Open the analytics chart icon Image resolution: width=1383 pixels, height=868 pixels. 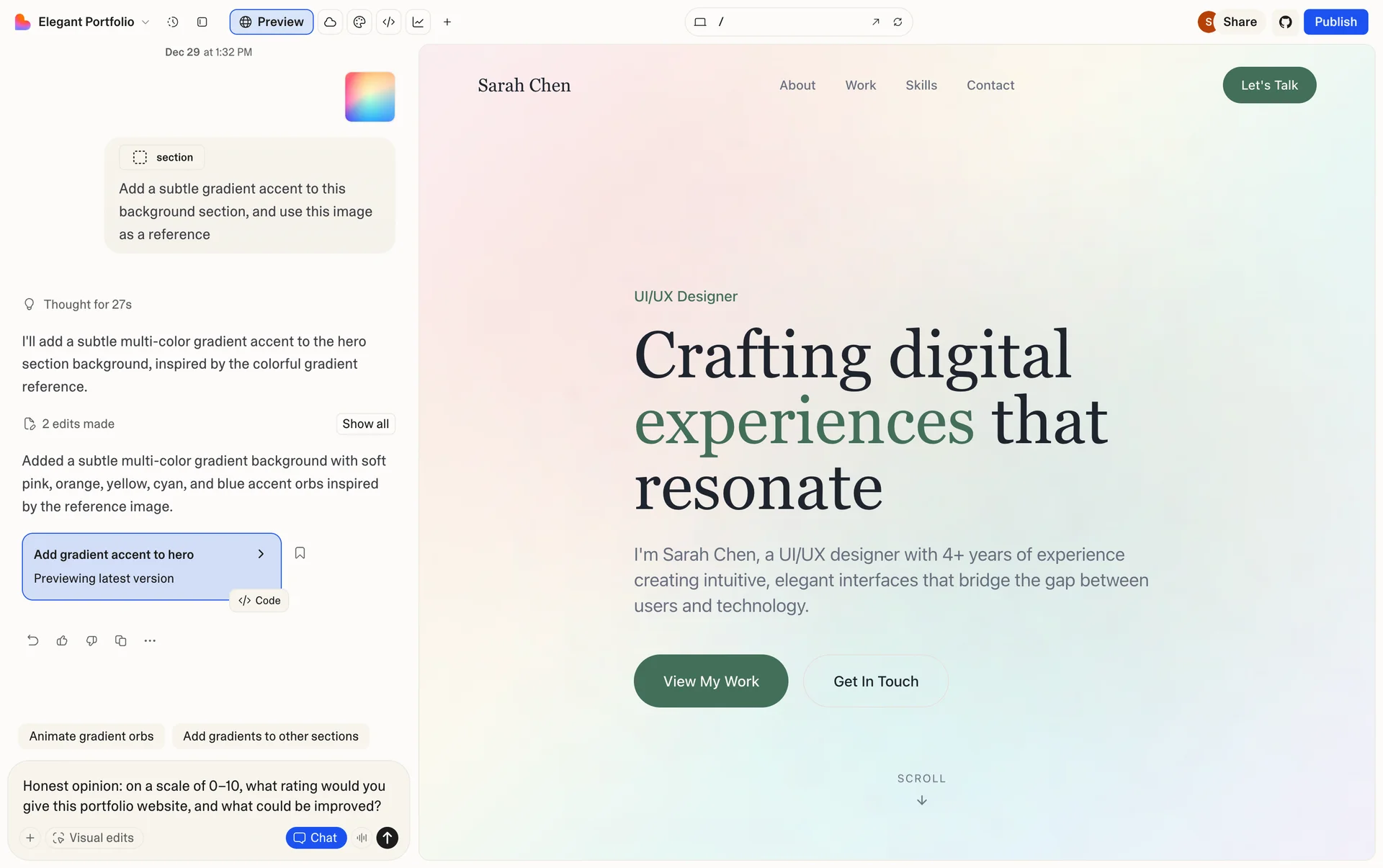[418, 22]
